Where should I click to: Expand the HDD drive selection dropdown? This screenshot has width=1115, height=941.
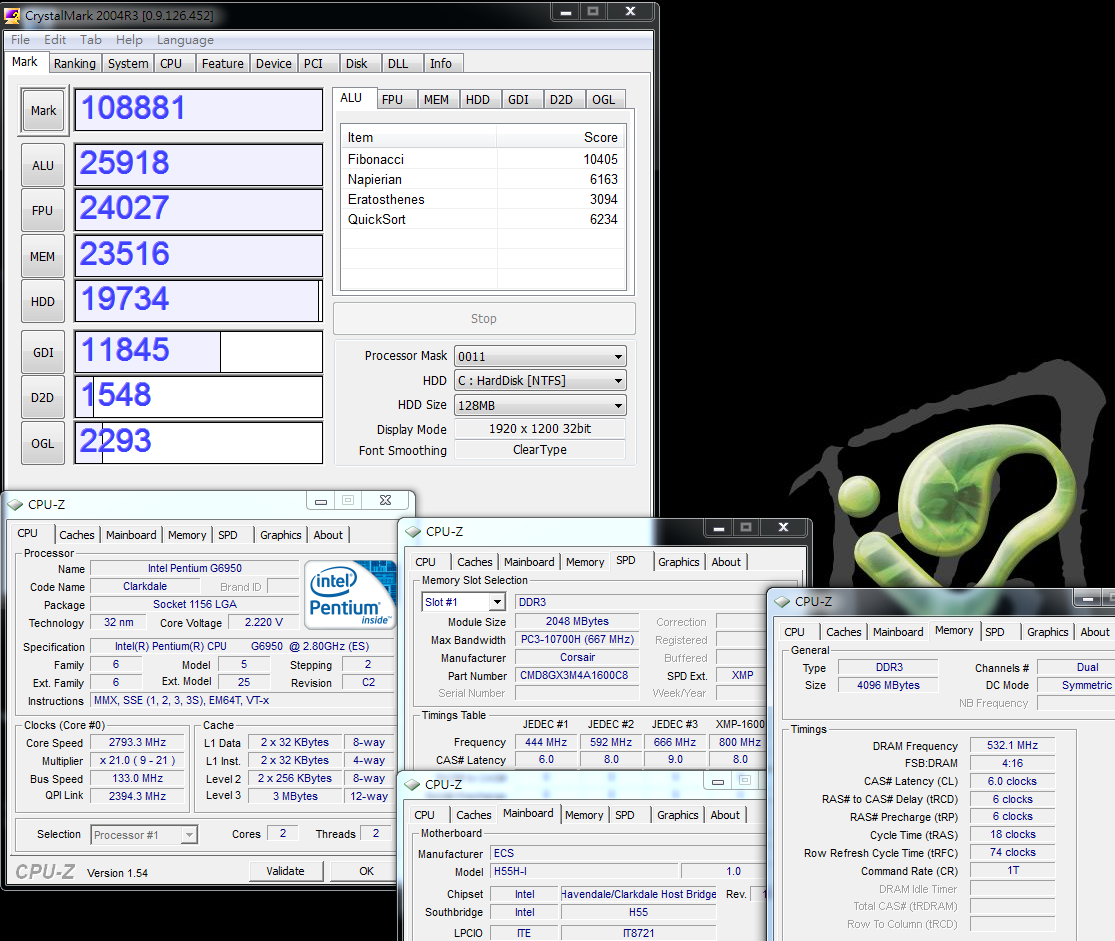point(540,381)
